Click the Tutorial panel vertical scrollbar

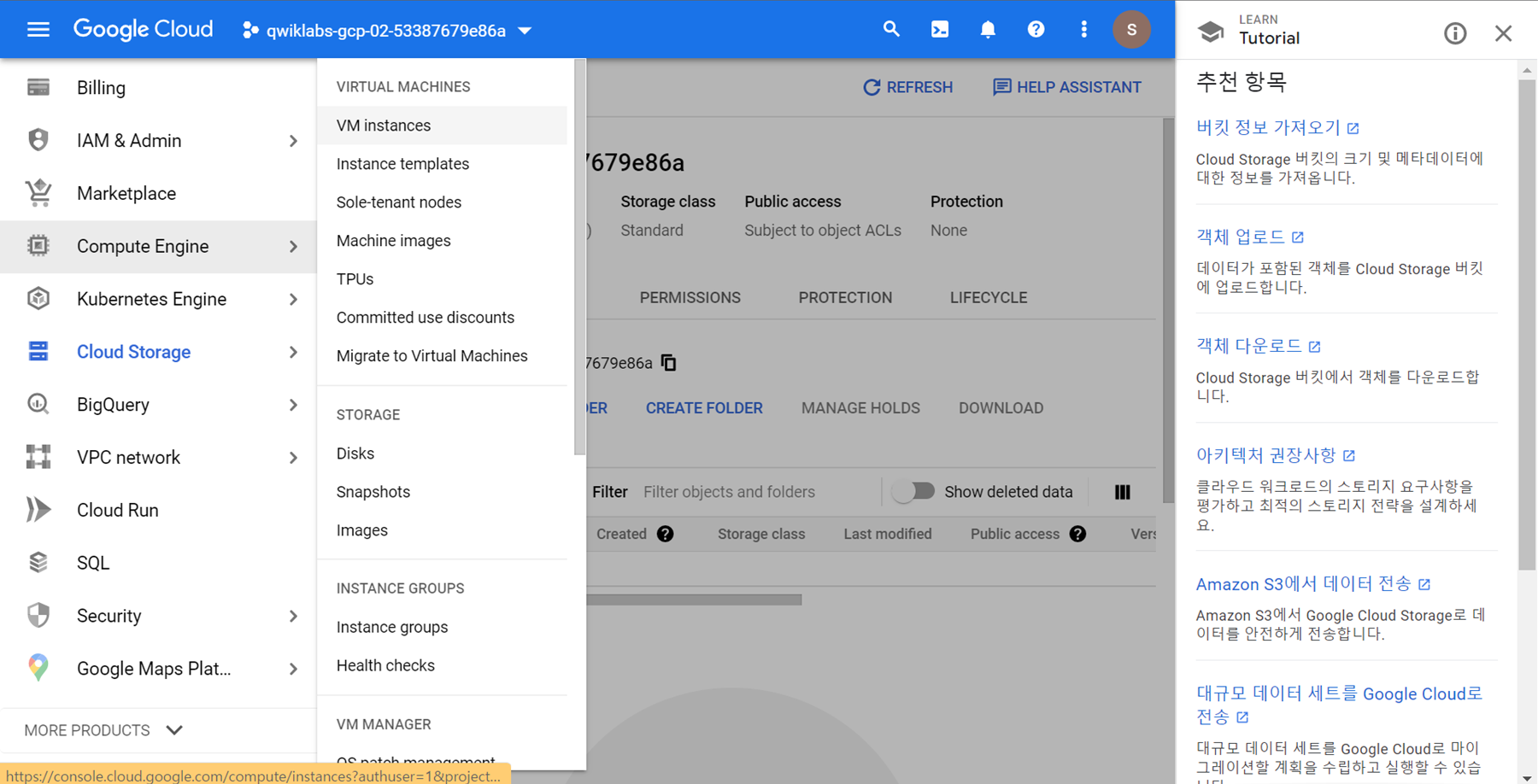(x=1527, y=324)
